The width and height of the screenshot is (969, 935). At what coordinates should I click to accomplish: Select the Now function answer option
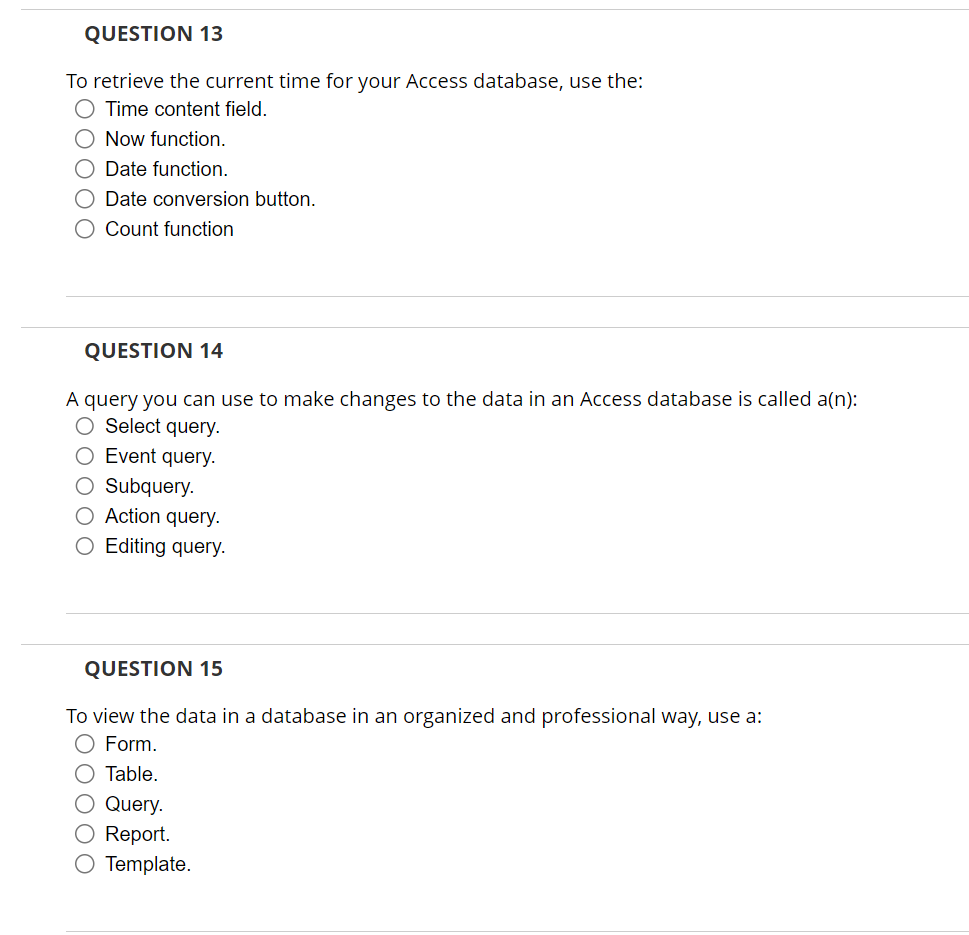84,138
